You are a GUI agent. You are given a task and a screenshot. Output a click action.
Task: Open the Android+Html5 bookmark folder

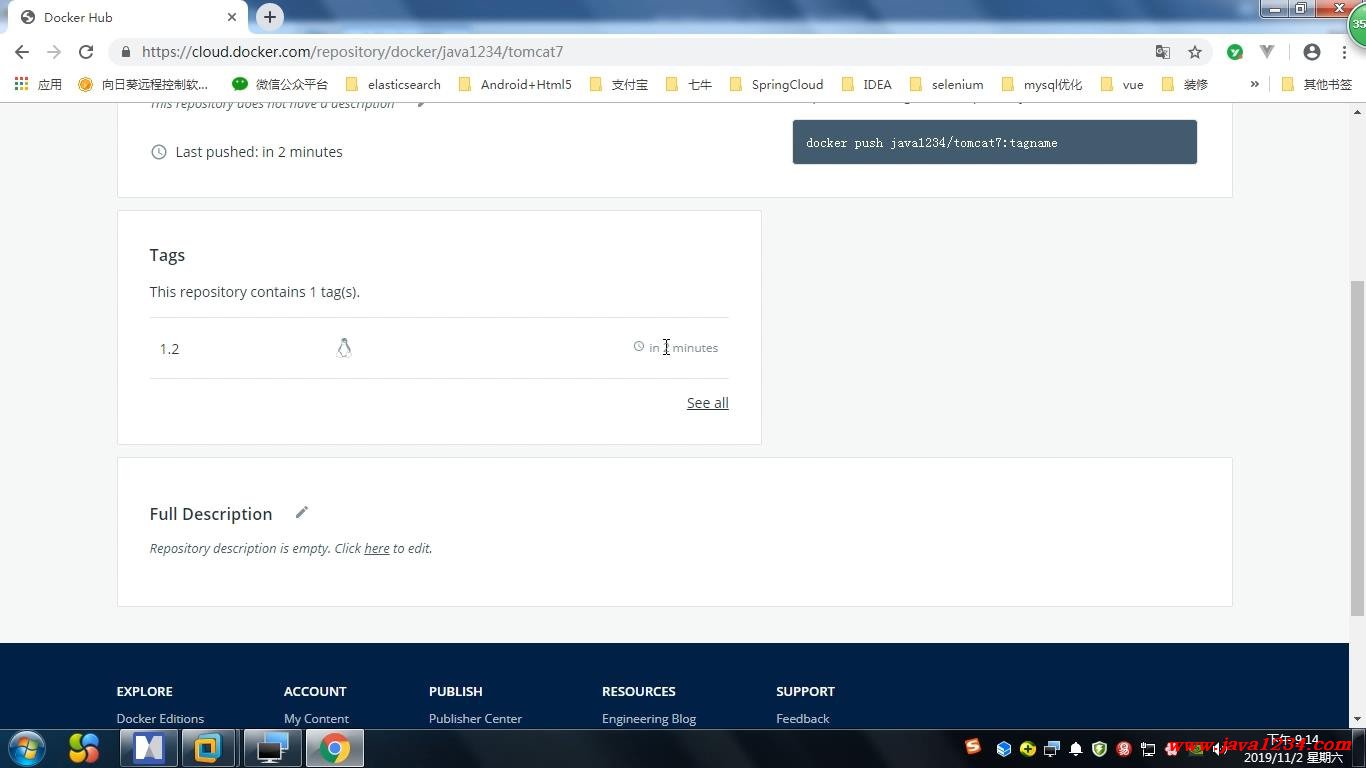click(x=515, y=84)
